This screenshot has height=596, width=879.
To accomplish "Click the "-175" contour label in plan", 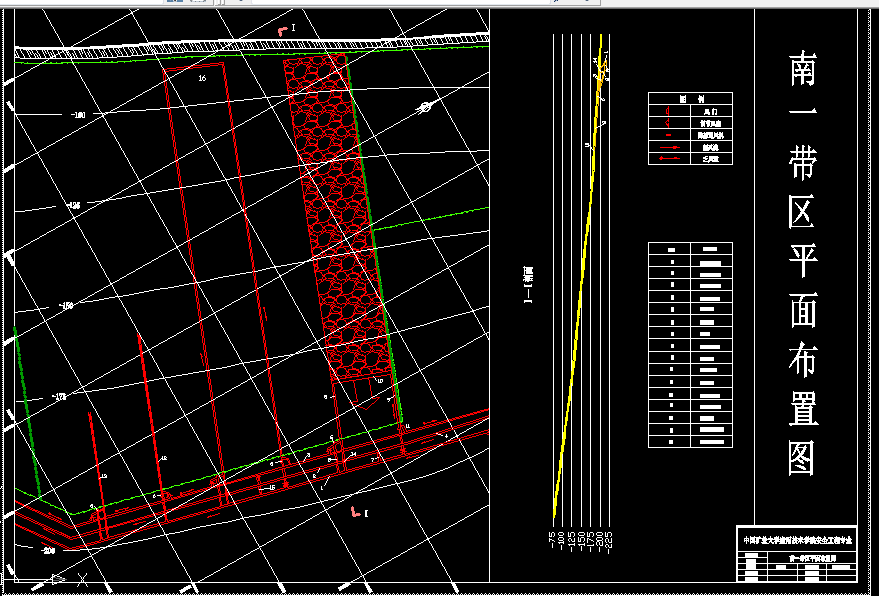I will (59, 397).
